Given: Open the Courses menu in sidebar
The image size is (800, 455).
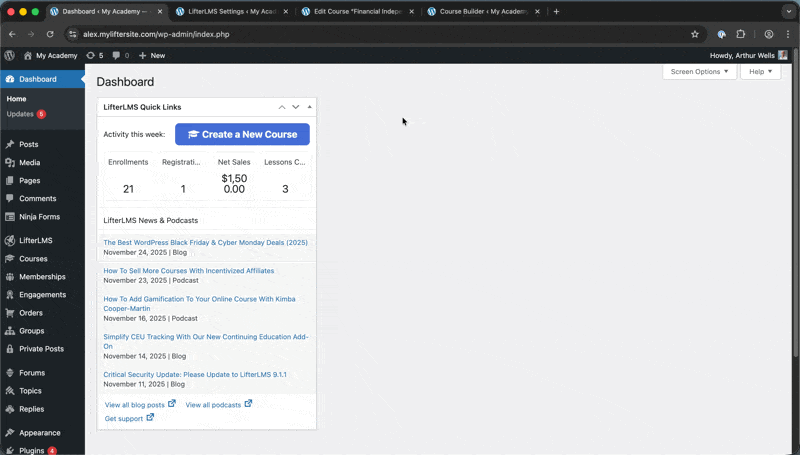Looking at the screenshot, I should (x=33, y=259).
